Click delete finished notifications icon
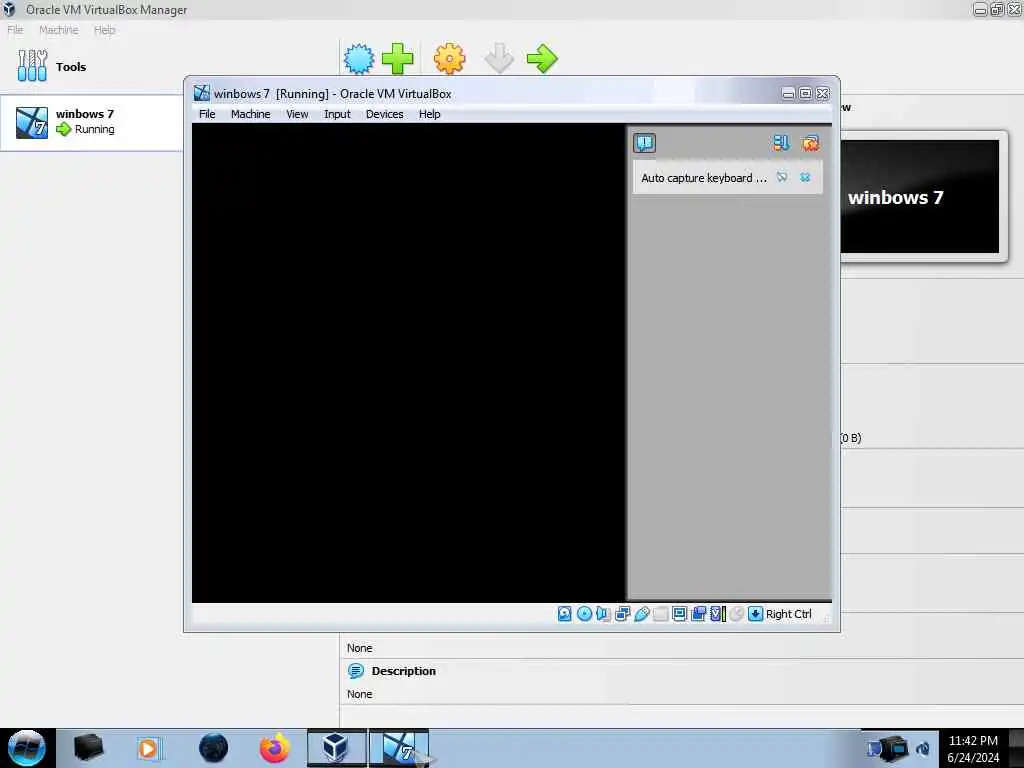Viewport: 1024px width, 768px height. (810, 142)
